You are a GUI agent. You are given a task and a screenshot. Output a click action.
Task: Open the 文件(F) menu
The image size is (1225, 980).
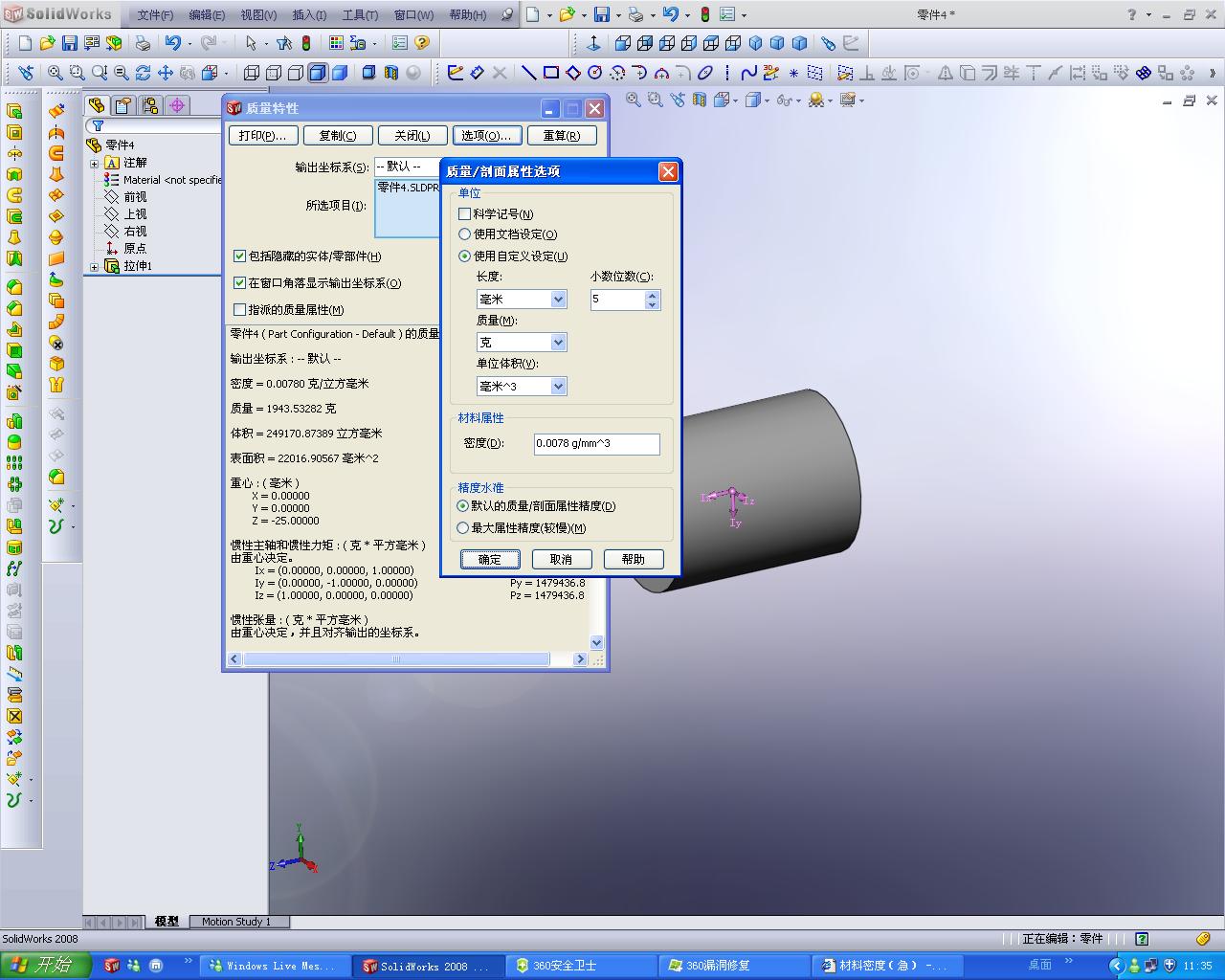[x=155, y=15]
